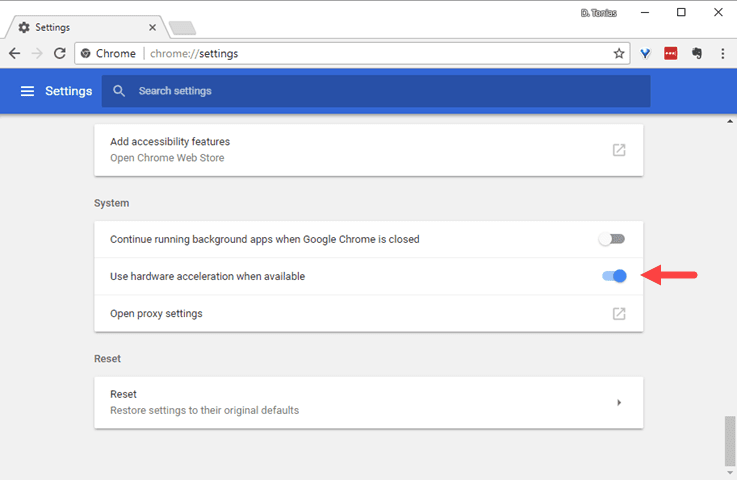The image size is (737, 480).
Task: Open Chrome Web Store external link icon
Action: [x=619, y=150]
